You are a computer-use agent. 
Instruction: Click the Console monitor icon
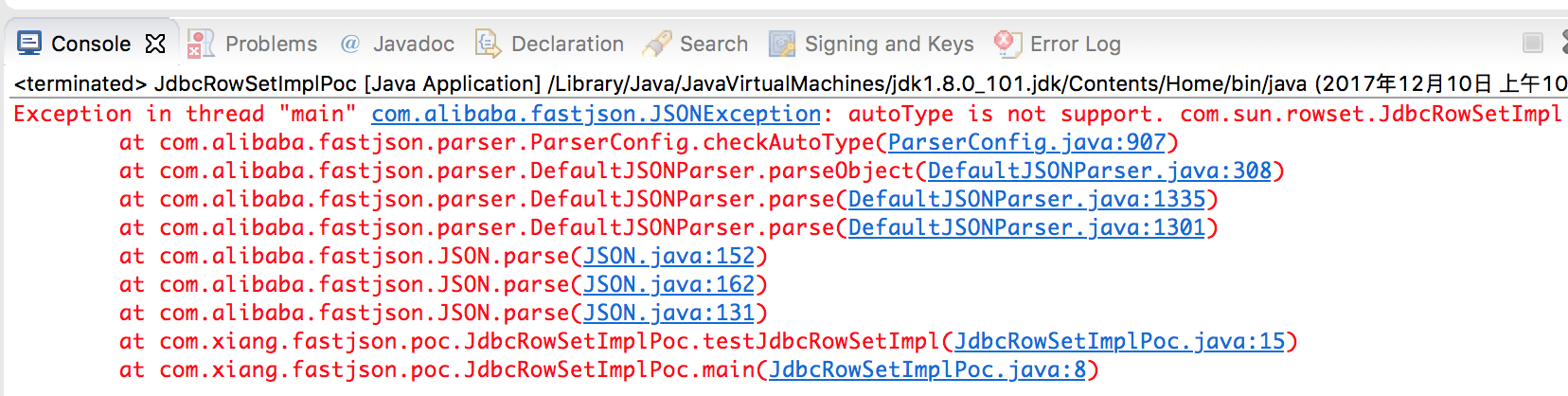[x=29, y=44]
